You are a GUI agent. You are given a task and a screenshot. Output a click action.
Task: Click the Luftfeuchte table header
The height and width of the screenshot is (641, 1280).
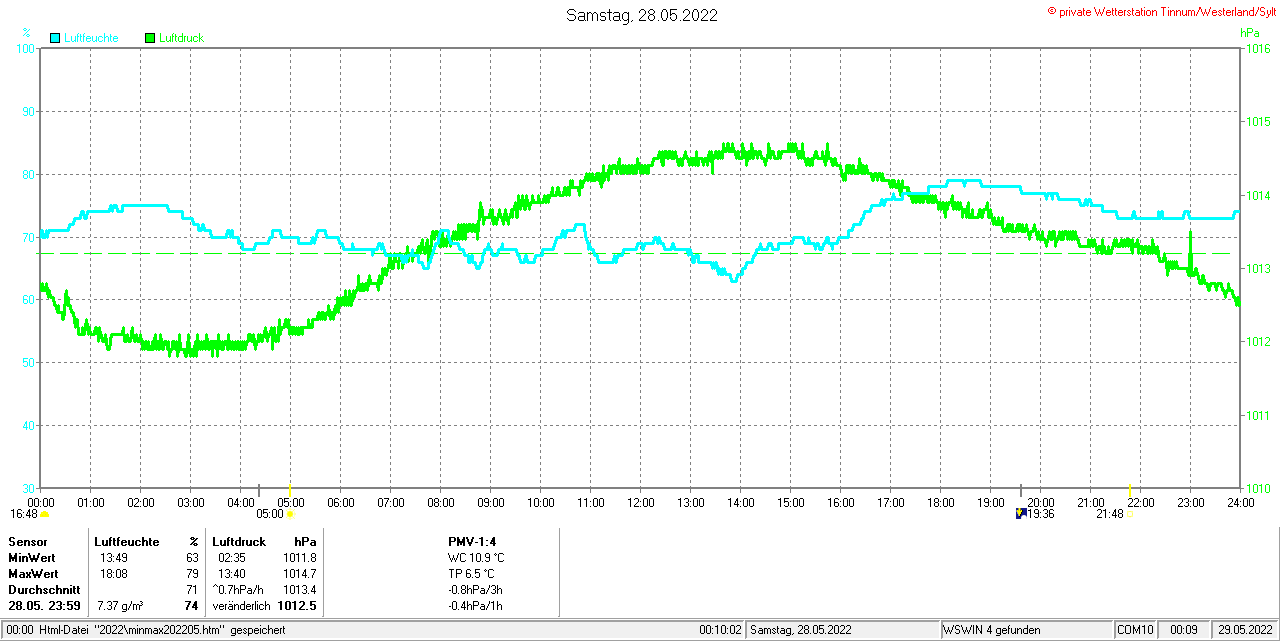[x=127, y=542]
